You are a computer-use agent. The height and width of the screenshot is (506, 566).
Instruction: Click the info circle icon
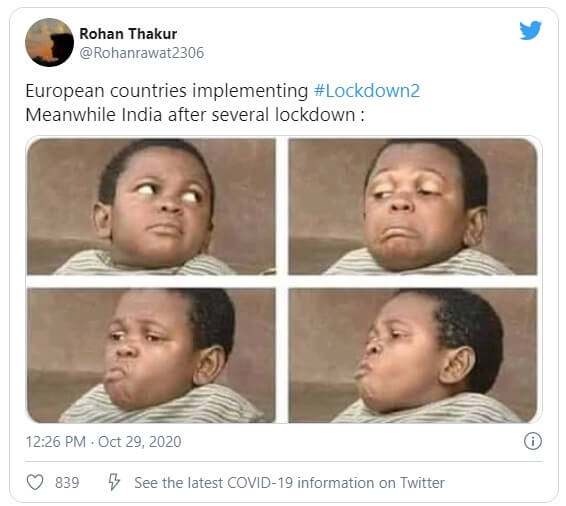click(532, 441)
